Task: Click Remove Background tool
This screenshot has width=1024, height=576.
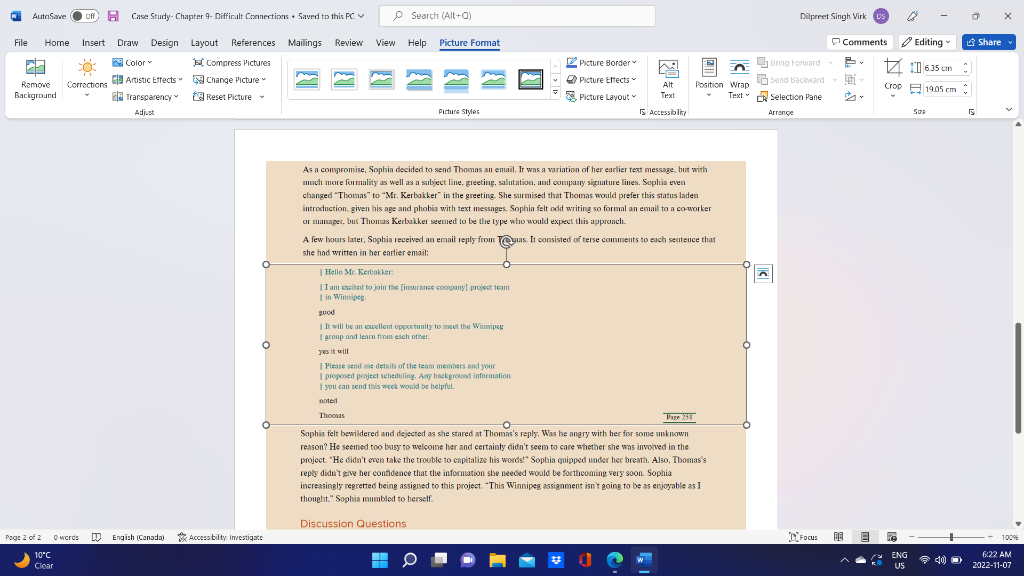Action: [35, 79]
